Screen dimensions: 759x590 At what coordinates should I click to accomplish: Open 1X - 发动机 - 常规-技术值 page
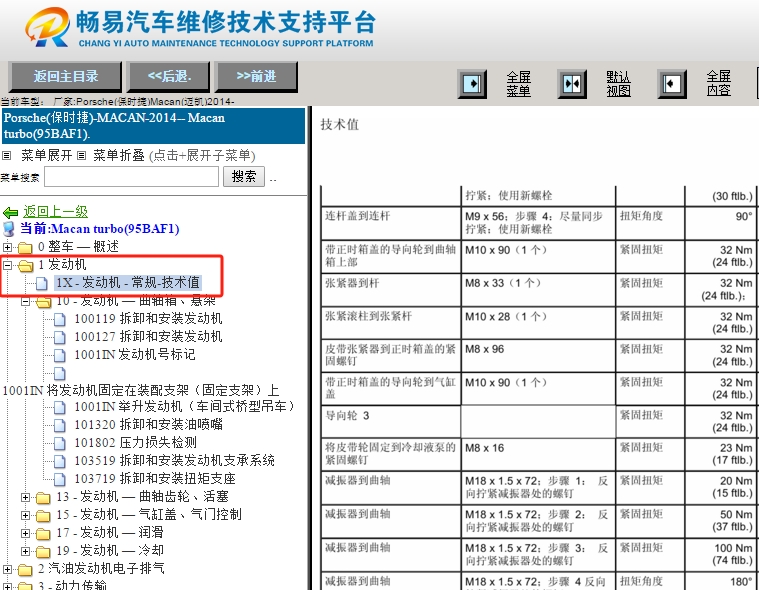pyautogui.click(x=128, y=283)
